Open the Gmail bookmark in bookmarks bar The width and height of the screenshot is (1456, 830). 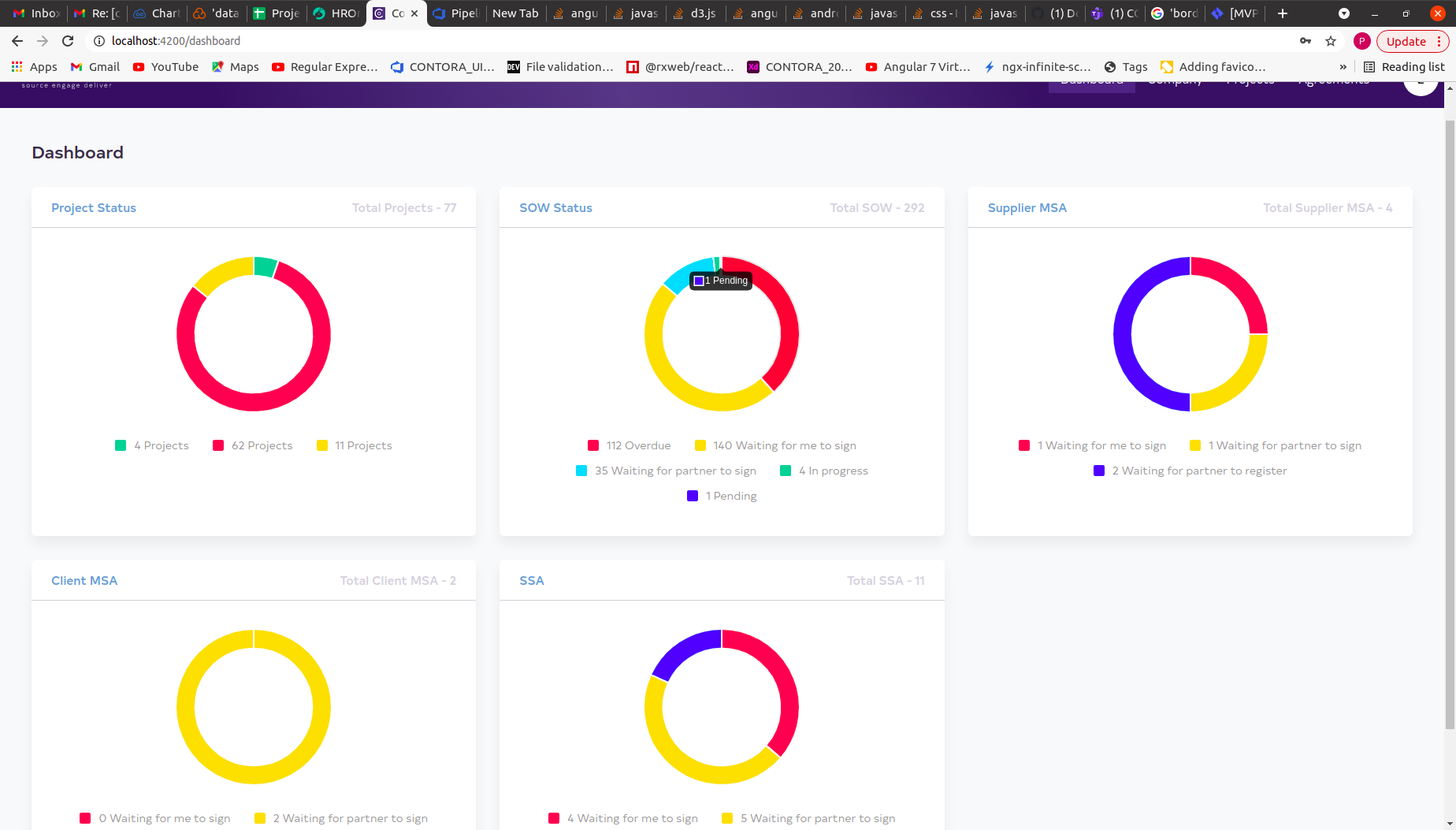94,66
